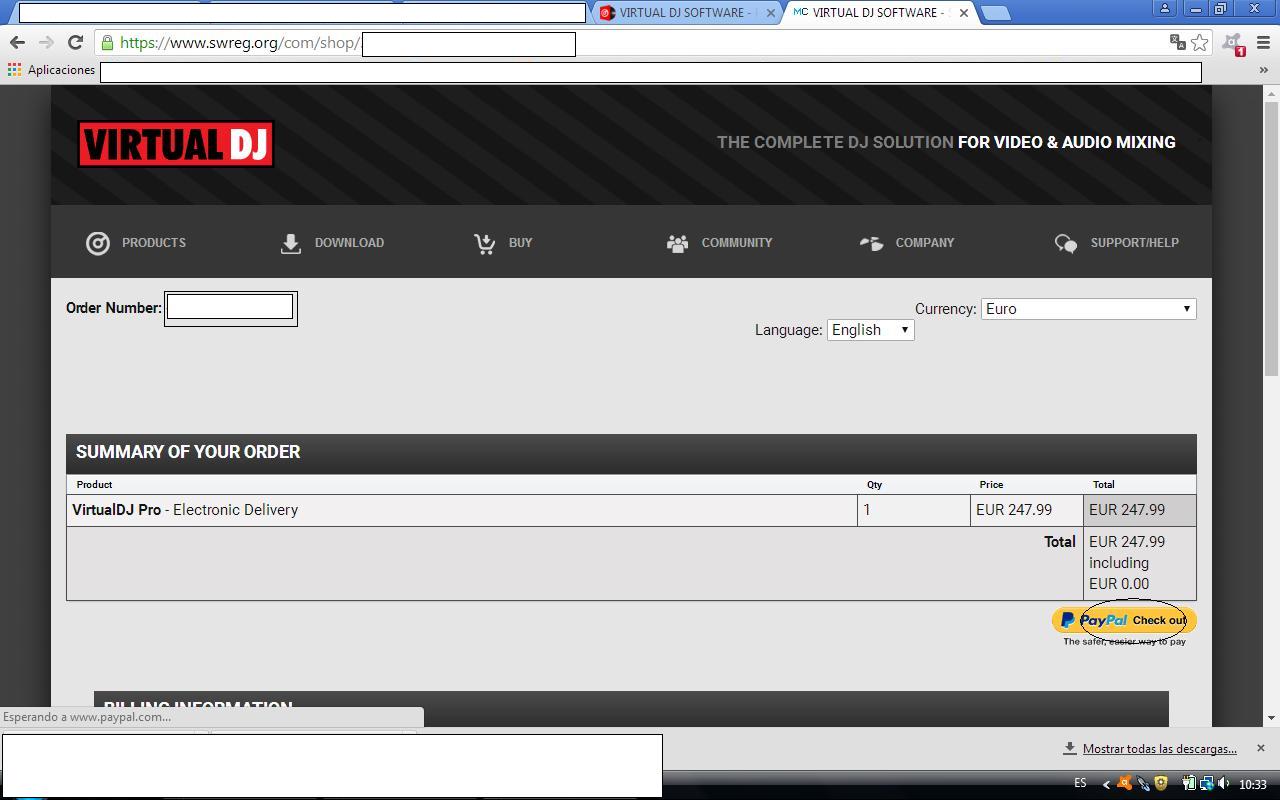Viewport: 1280px width, 800px height.
Task: Click the vertical scrollbar thumb
Action: point(1271,239)
